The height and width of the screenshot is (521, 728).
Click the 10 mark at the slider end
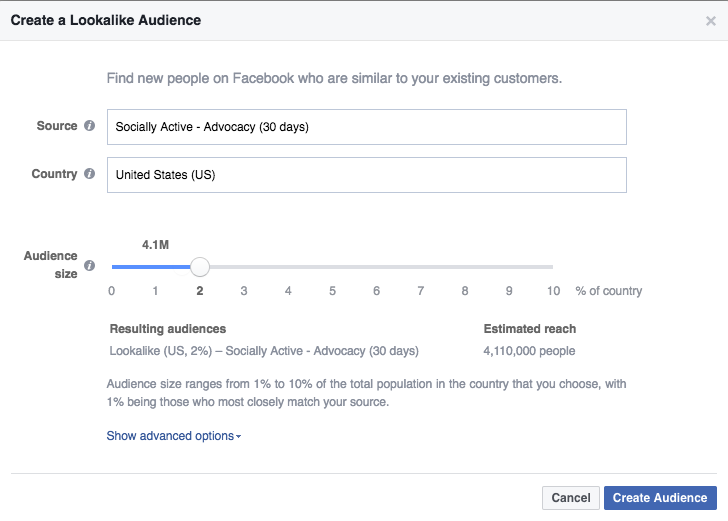(553, 291)
